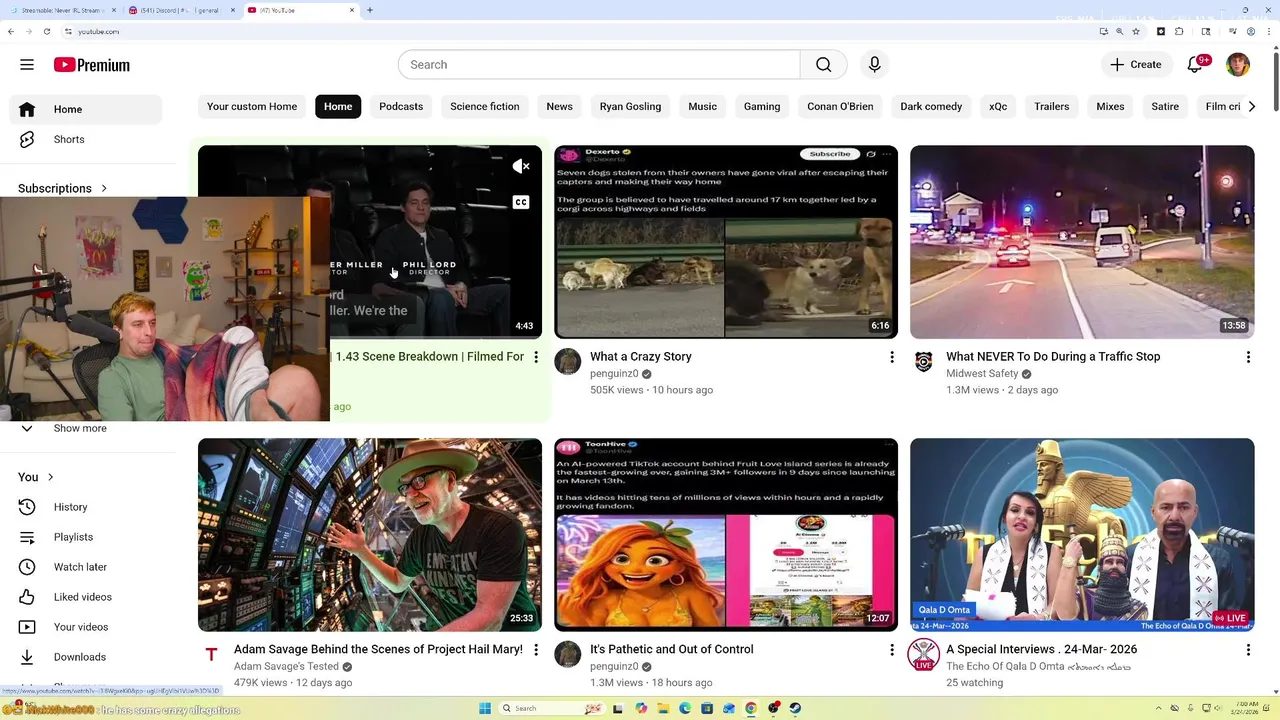Open options for What NEVER To Do video
Screen dimensions: 1280x720
point(1248,357)
